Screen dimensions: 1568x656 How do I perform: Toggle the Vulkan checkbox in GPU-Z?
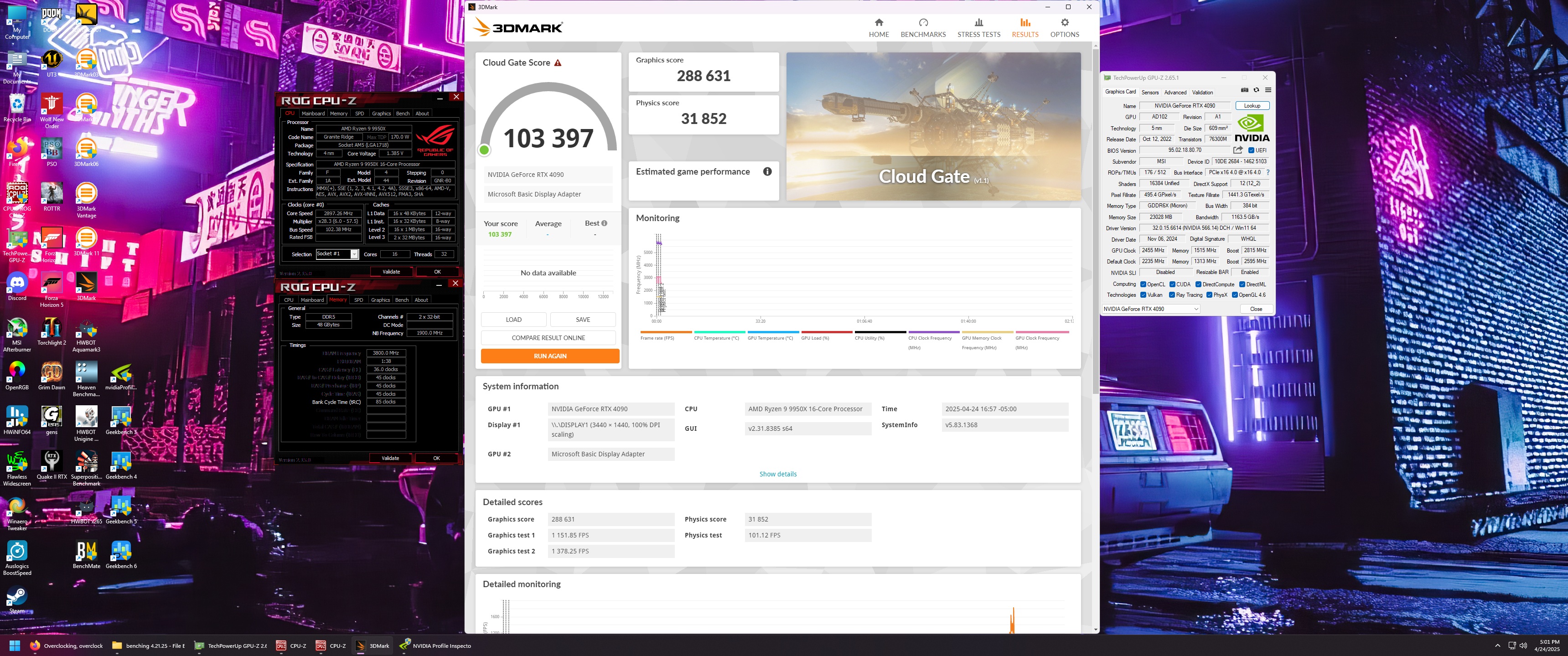pos(1143,295)
